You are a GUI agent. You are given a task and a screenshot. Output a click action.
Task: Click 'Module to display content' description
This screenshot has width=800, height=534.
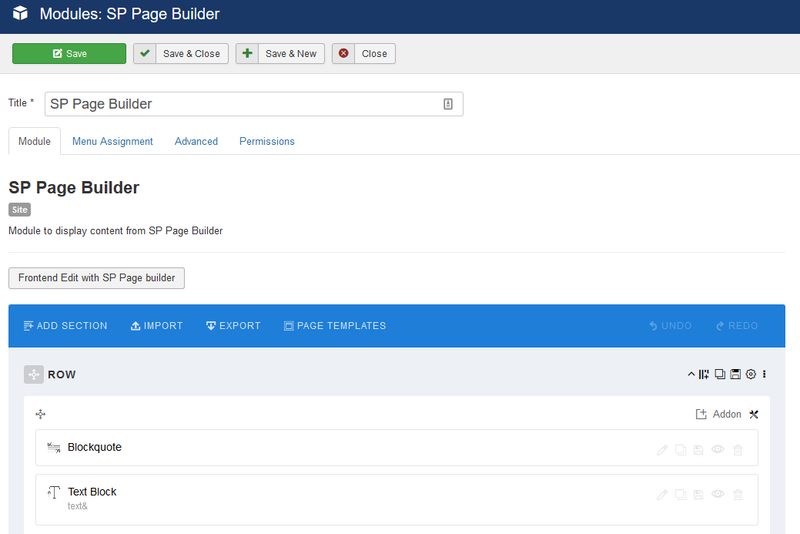click(x=115, y=231)
